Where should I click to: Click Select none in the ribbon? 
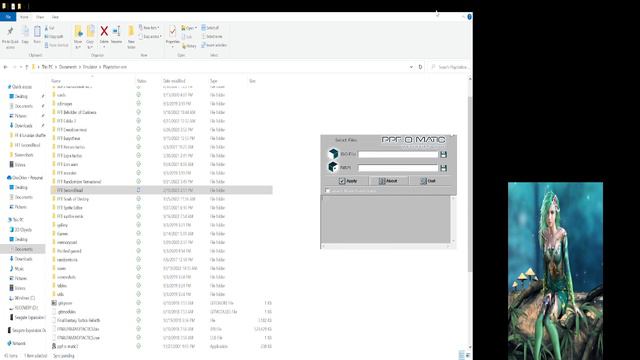pyautogui.click(x=212, y=36)
